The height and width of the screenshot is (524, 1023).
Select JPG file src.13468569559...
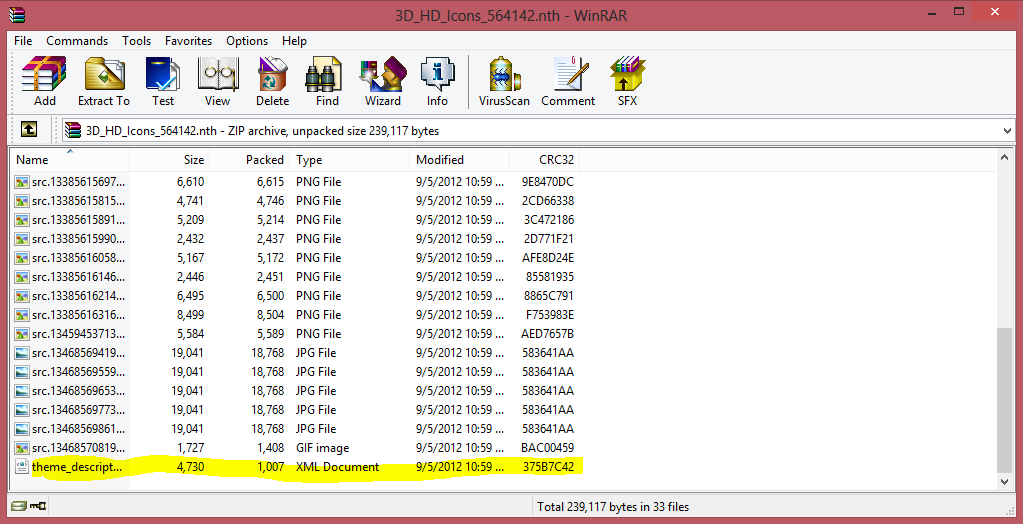[x=78, y=371]
